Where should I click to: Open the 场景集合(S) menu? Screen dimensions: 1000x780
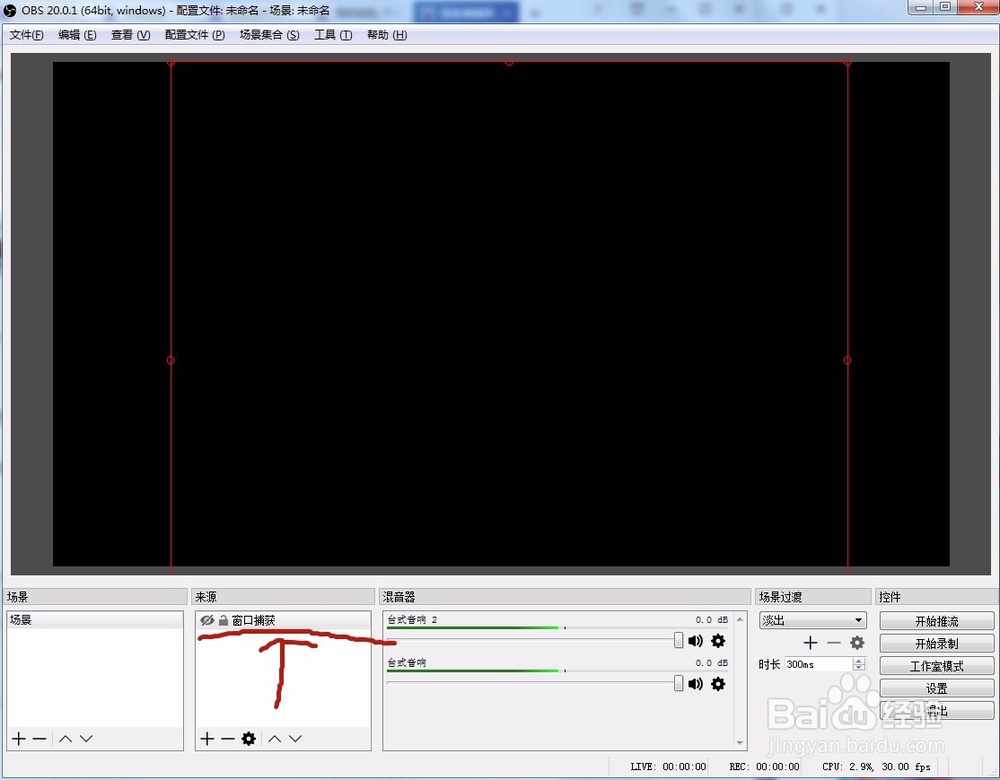point(269,34)
